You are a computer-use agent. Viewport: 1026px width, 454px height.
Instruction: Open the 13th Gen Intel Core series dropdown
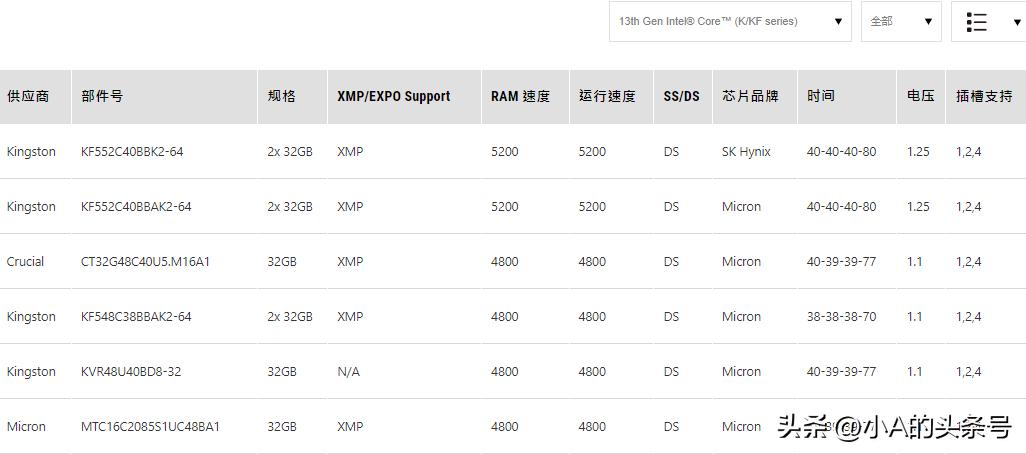click(x=729, y=21)
